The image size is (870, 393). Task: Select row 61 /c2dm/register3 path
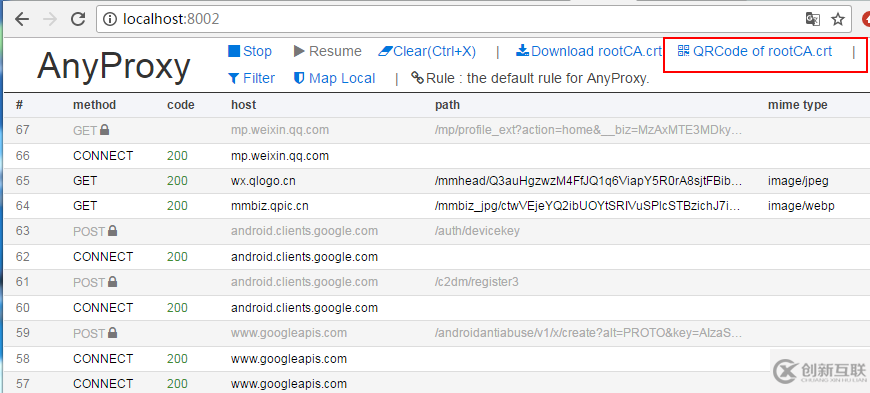pos(477,282)
